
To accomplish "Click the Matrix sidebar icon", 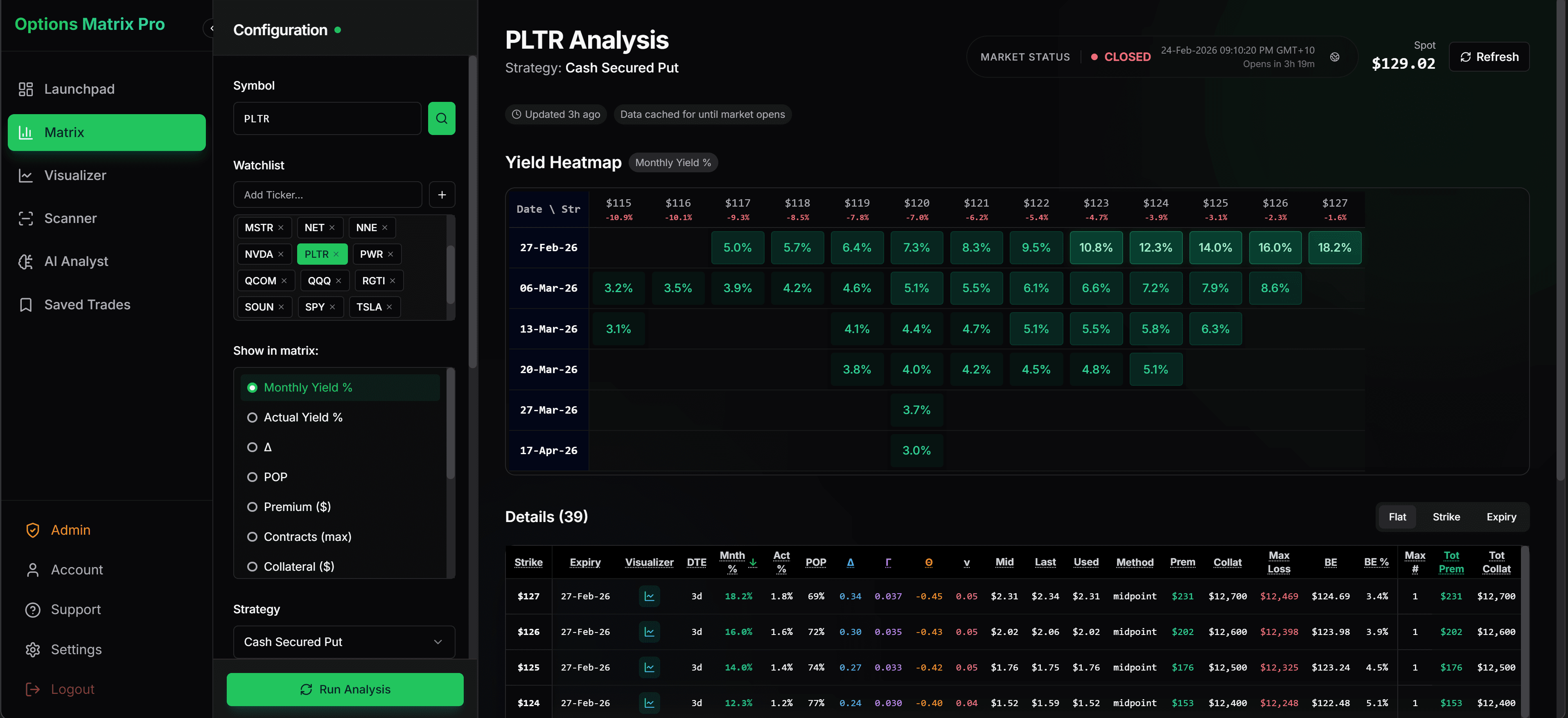I will [x=25, y=133].
